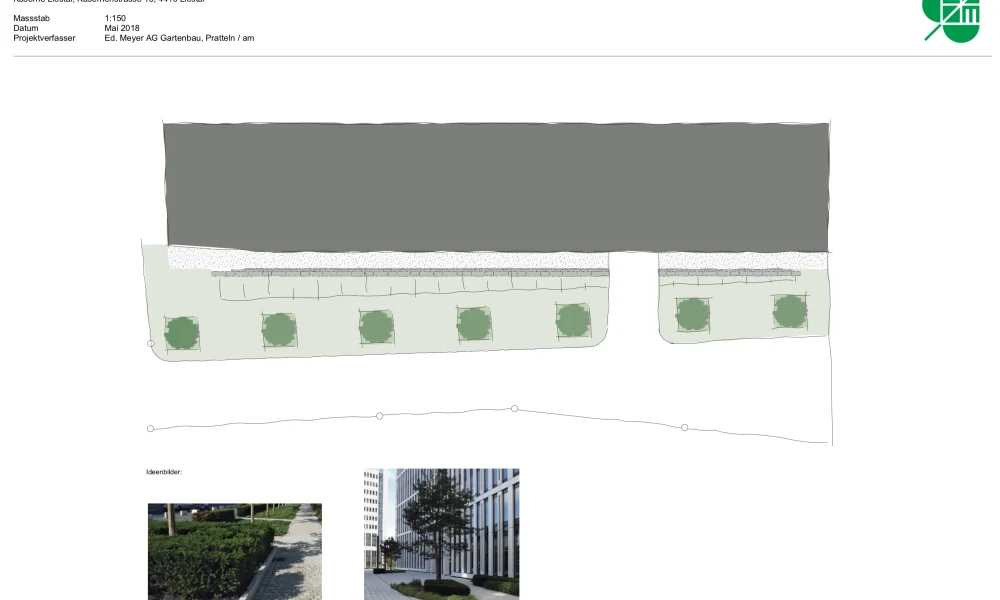Click the dark gray building rectangle
Screen dimensions: 1000x600
click(497, 186)
